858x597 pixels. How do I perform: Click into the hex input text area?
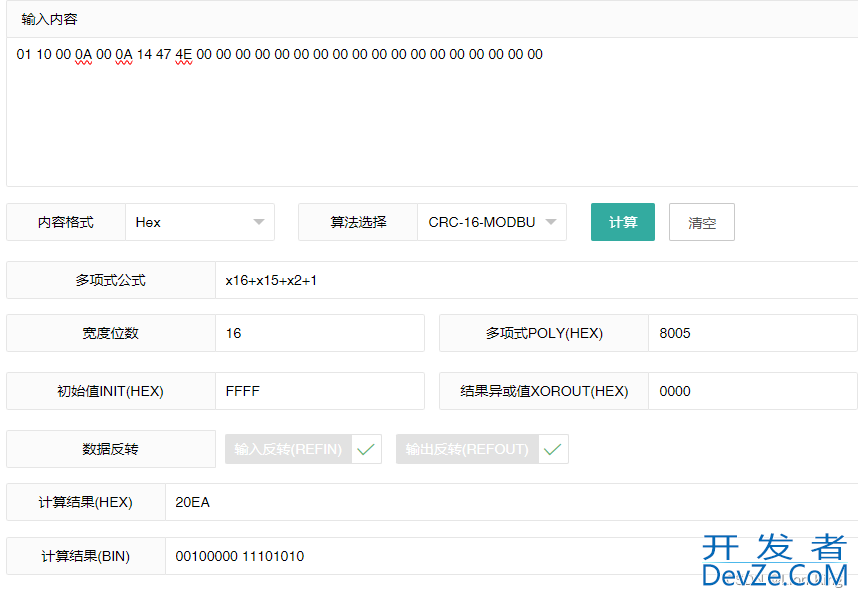(432, 112)
